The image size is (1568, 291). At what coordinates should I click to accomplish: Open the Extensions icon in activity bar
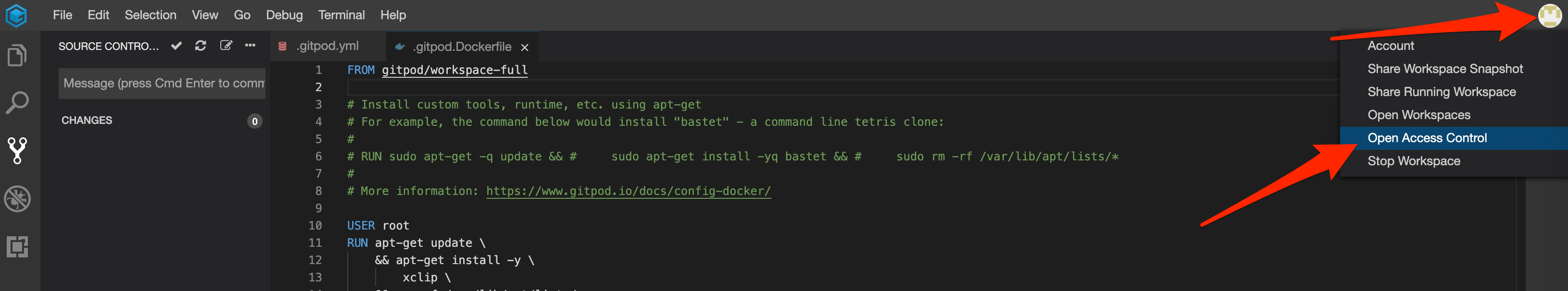tap(17, 247)
